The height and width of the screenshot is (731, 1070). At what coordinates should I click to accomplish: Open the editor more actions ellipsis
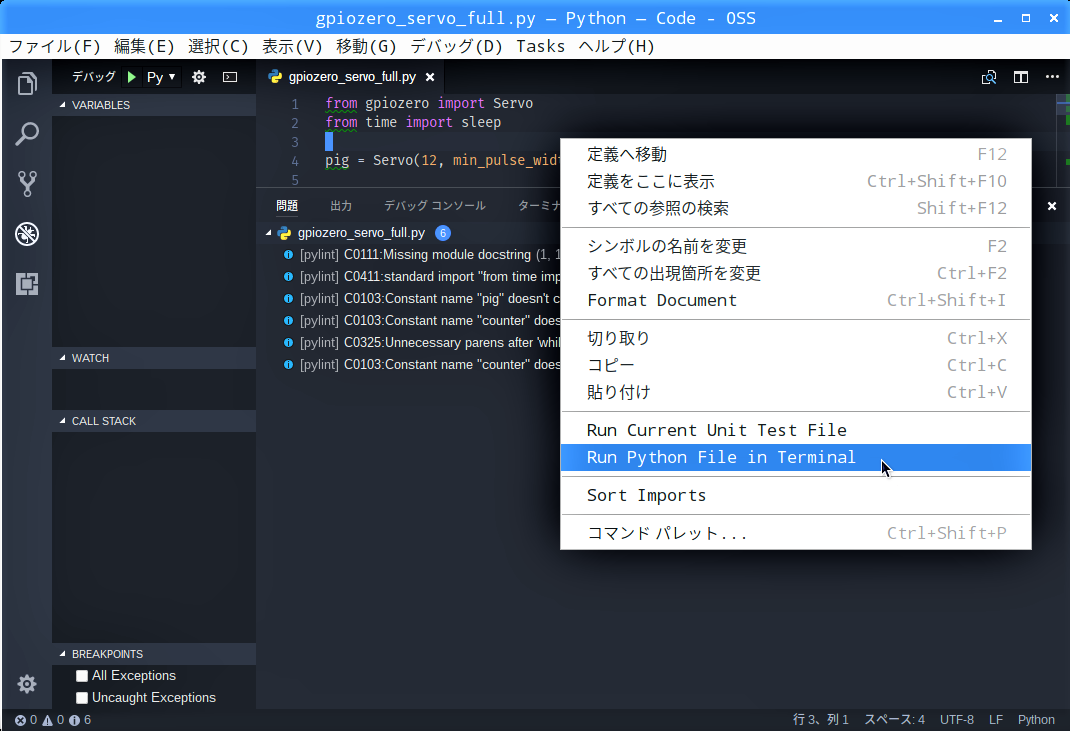(x=1052, y=76)
